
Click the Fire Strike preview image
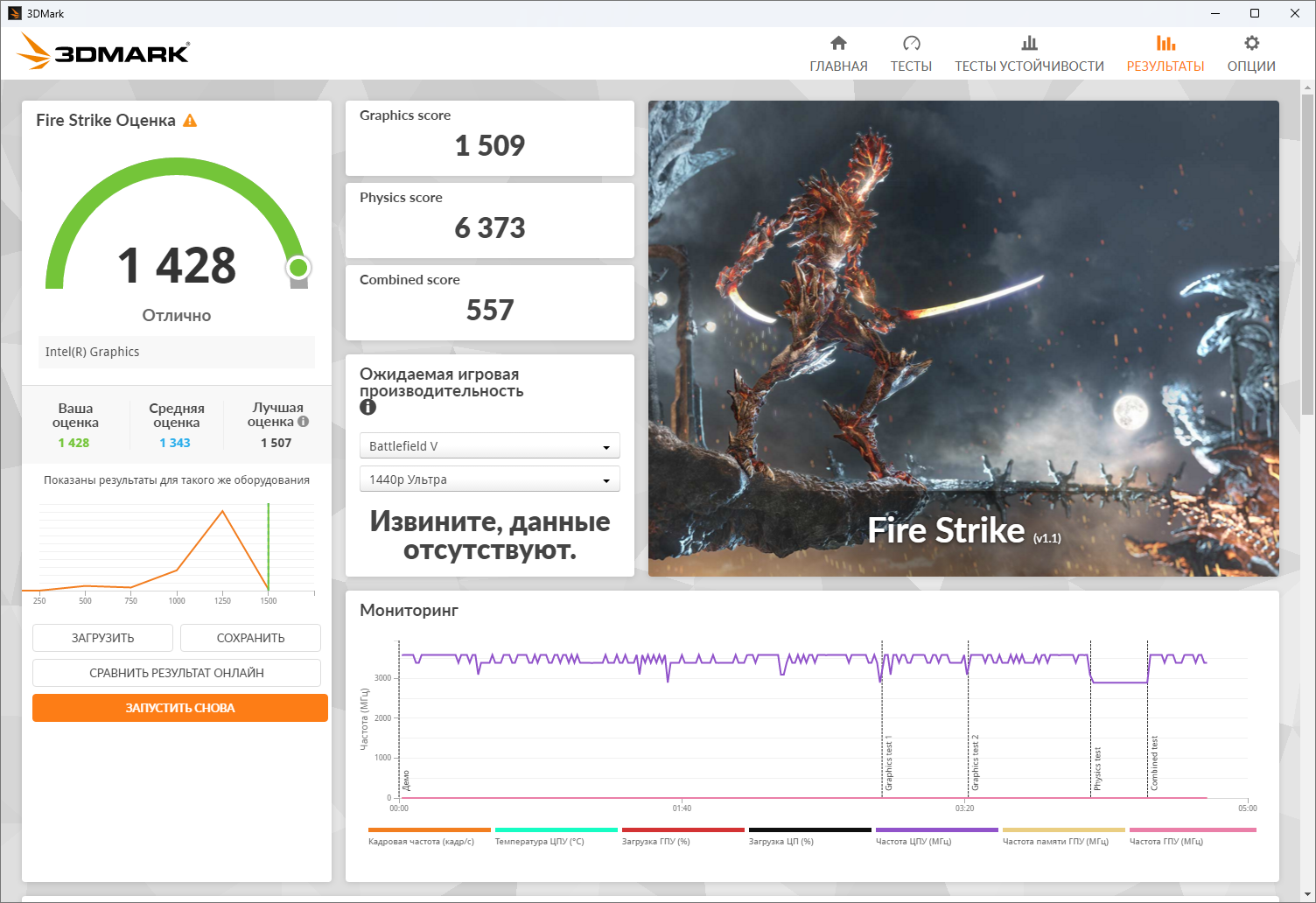tap(962, 339)
